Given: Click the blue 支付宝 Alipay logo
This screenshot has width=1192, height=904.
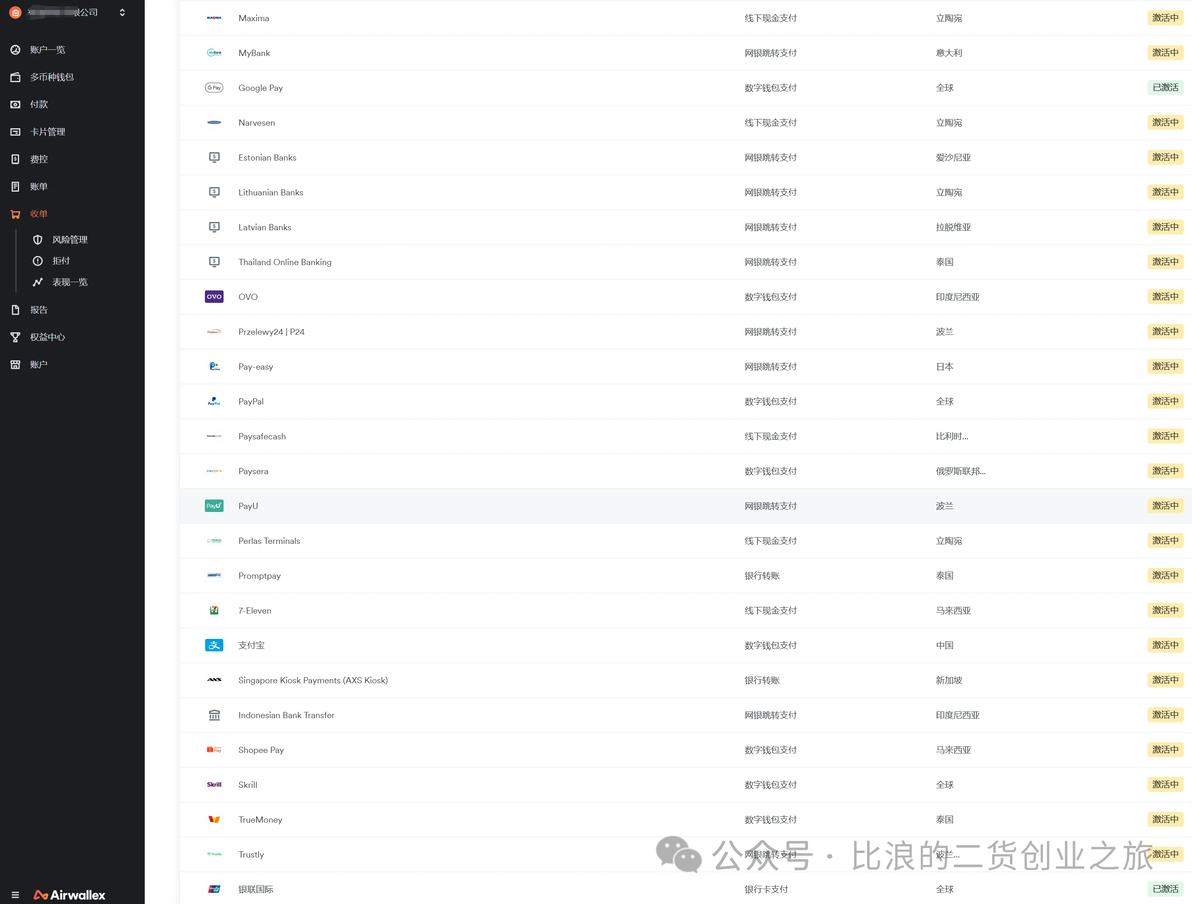Looking at the screenshot, I should pos(214,645).
